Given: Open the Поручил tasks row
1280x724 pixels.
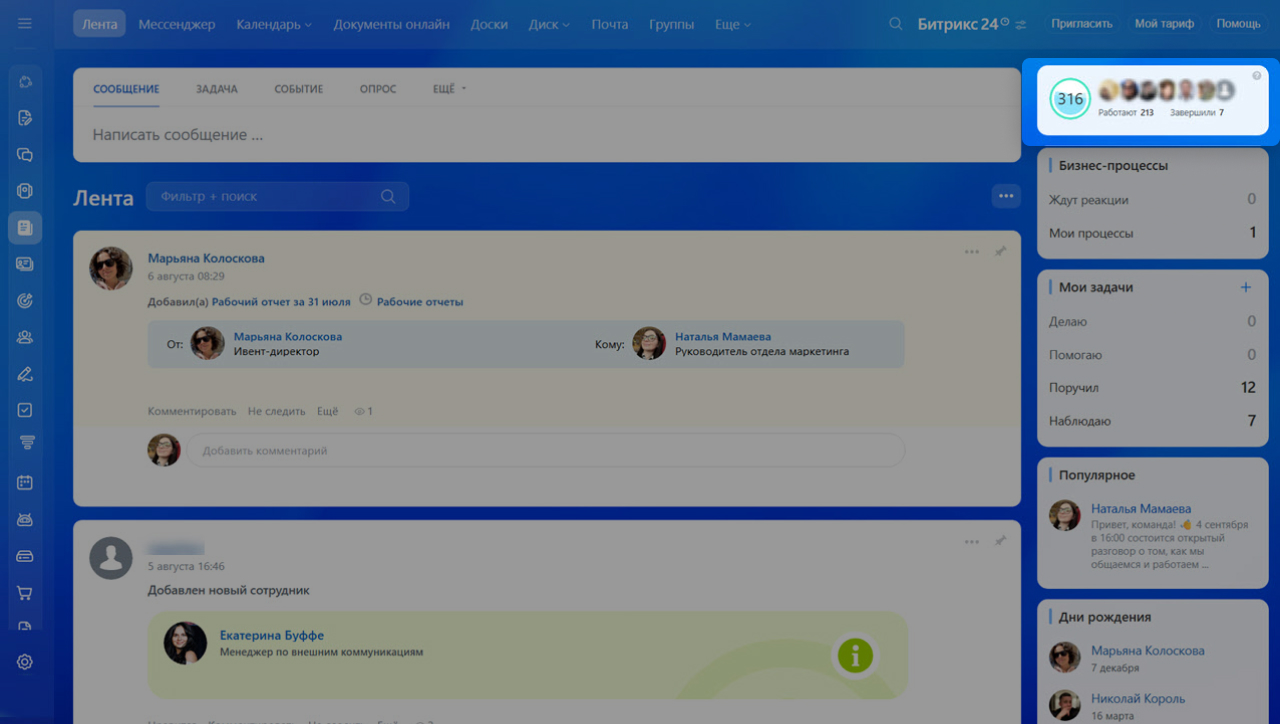Looking at the screenshot, I should click(1153, 388).
